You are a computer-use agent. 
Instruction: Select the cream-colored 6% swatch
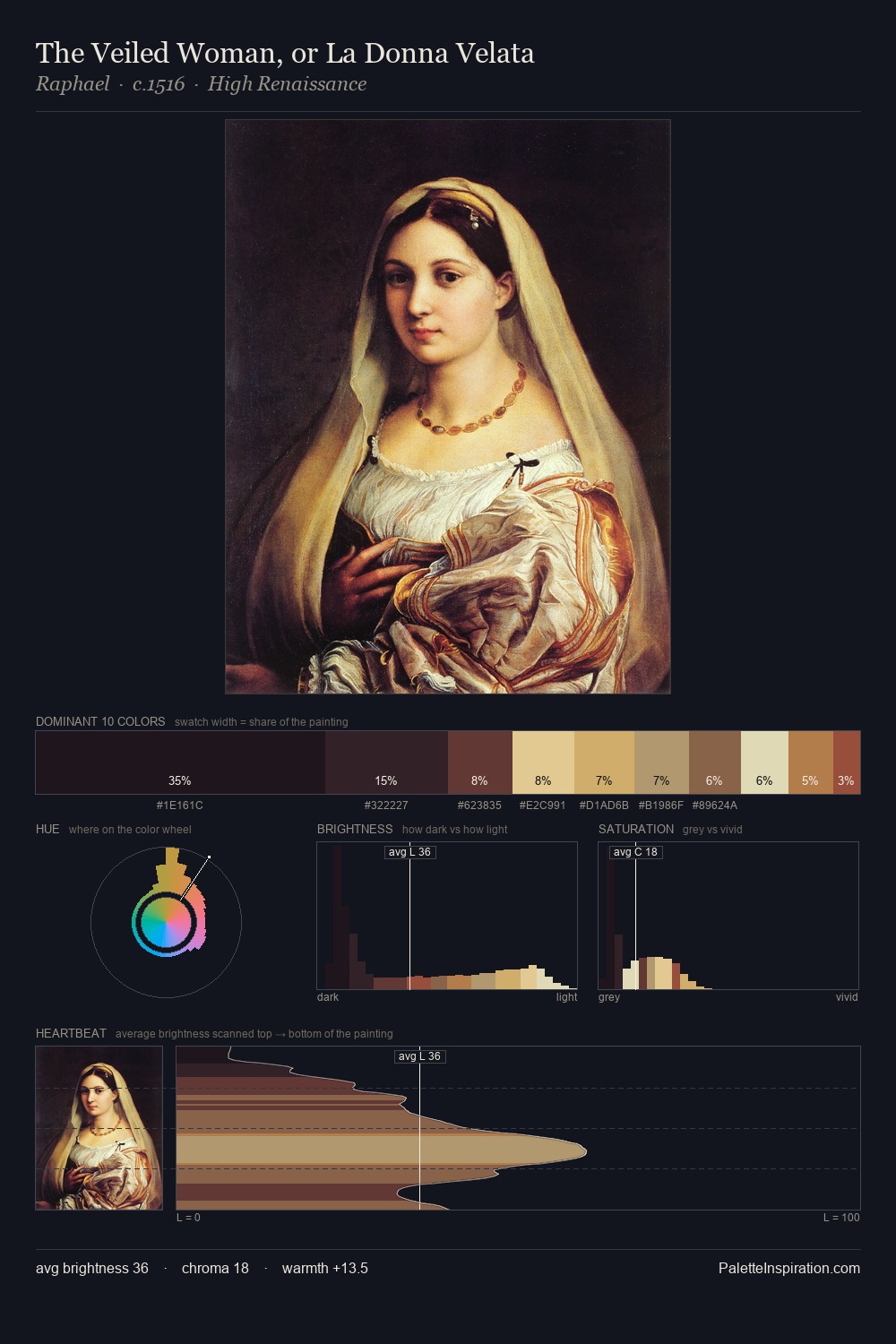pos(764,762)
